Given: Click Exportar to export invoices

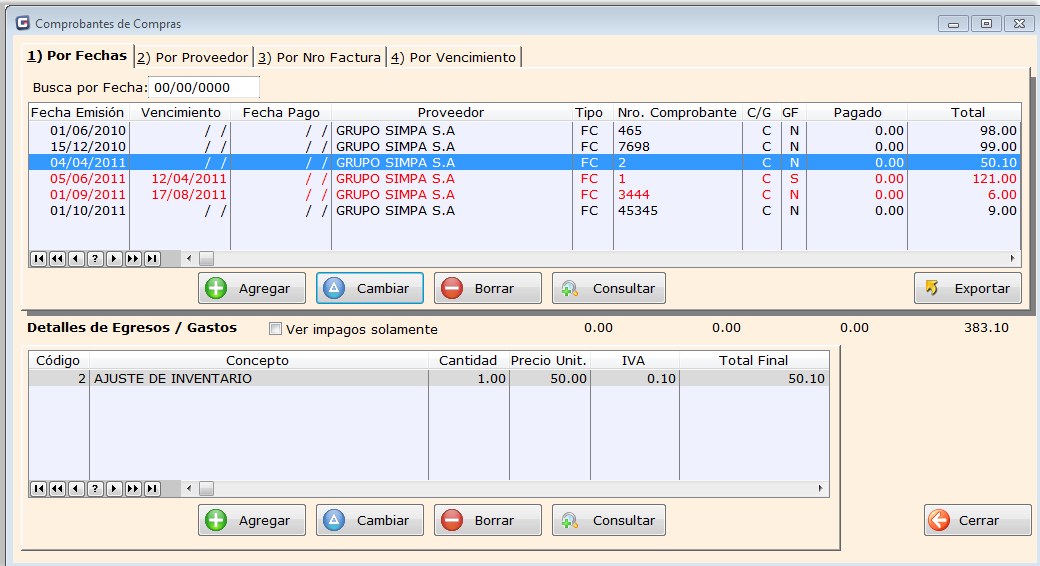Looking at the screenshot, I should click(x=967, y=288).
